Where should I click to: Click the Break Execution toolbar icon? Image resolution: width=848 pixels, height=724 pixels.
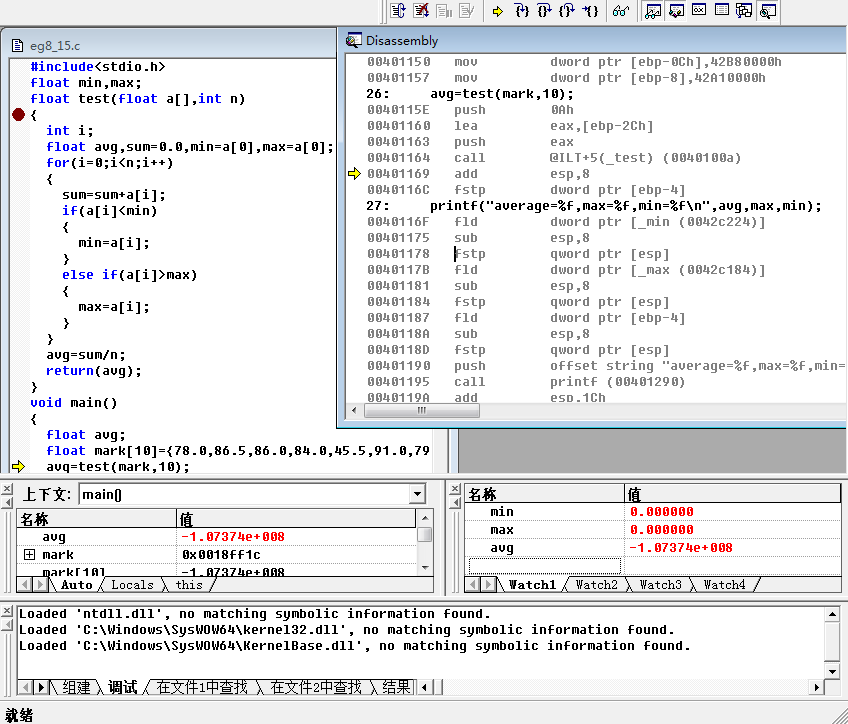444,10
